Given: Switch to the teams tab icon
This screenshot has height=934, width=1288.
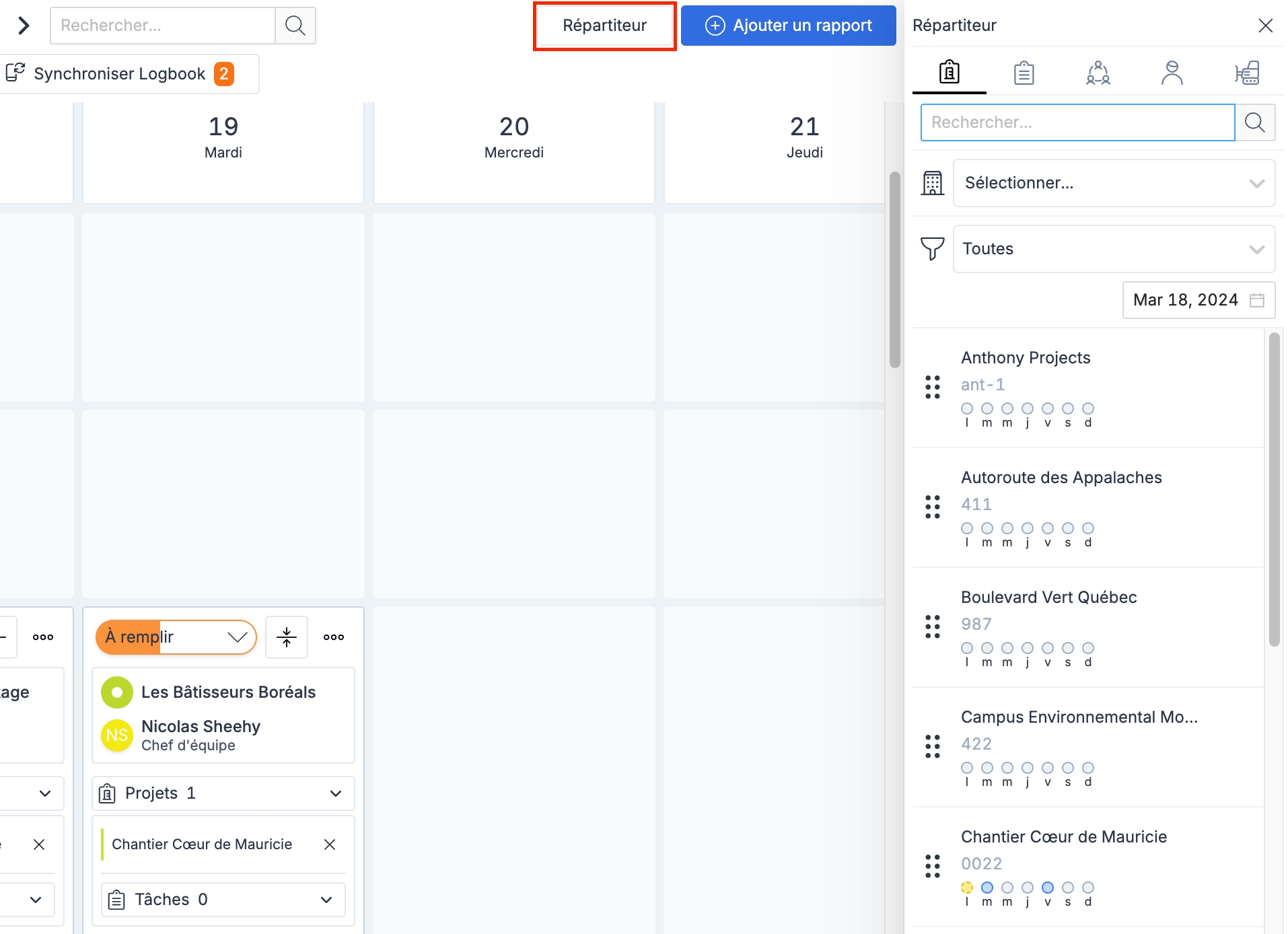Looking at the screenshot, I should pyautogui.click(x=1098, y=73).
